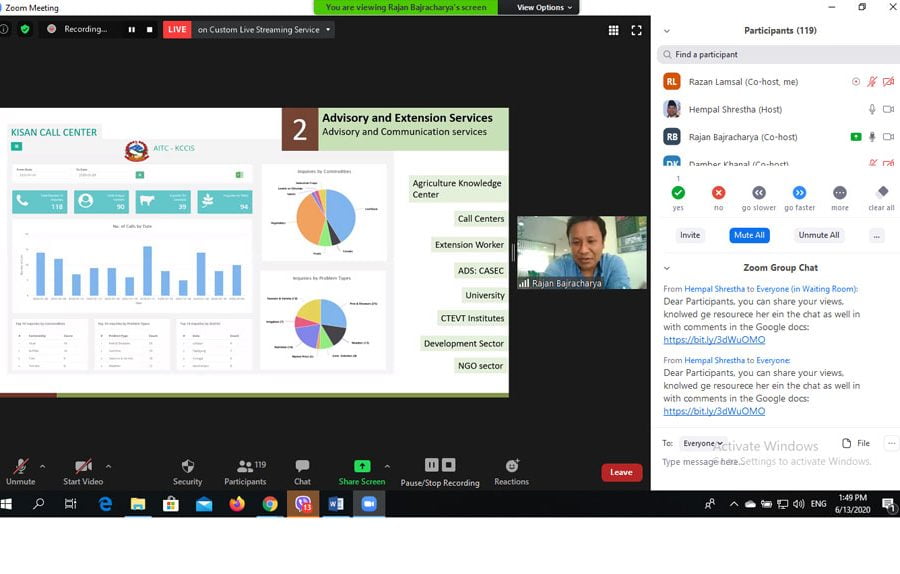The image size is (900, 574).
Task: Switch to gallery view grid icon
Action: [613, 30]
